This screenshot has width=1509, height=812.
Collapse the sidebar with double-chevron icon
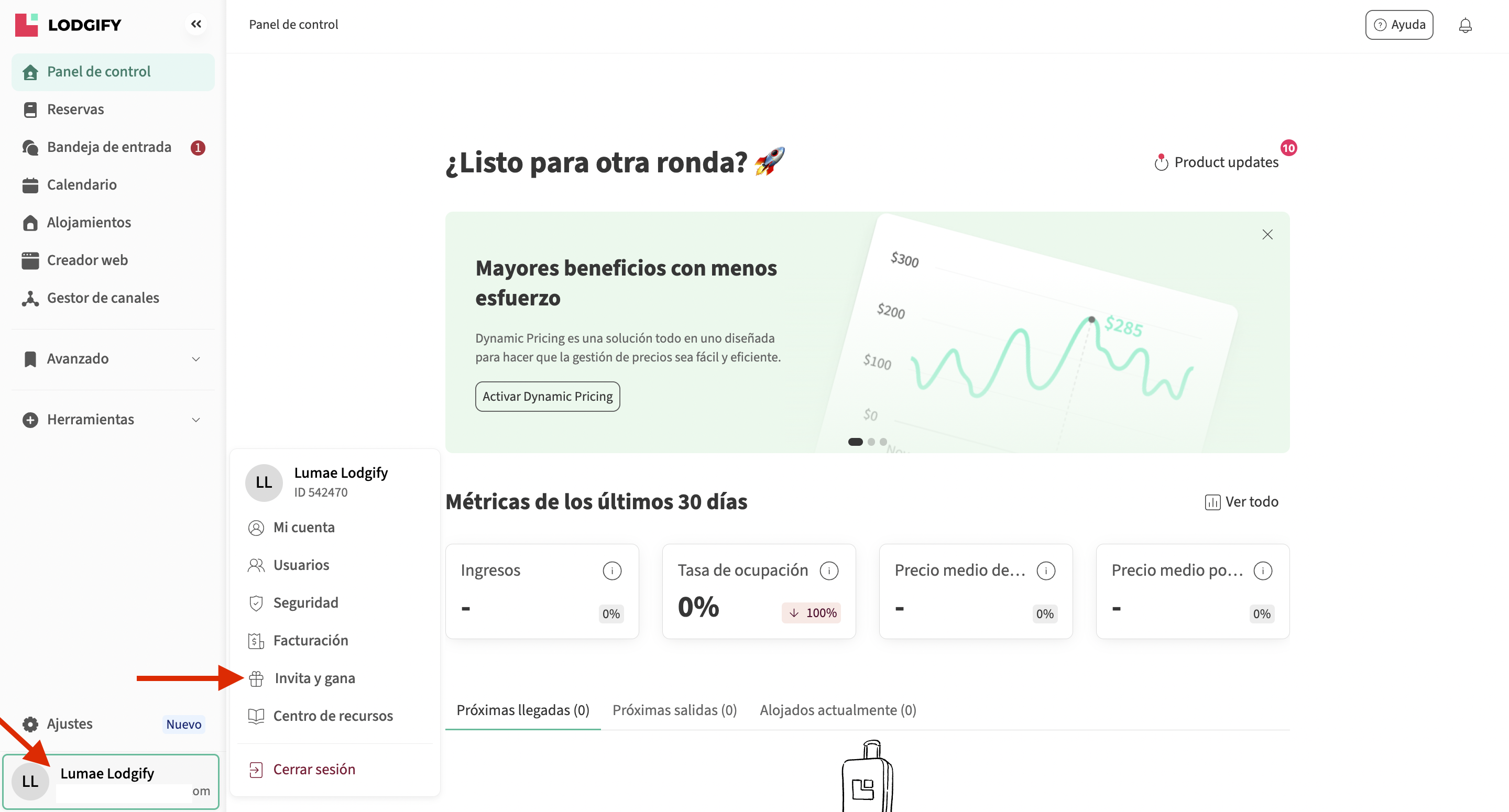point(195,24)
